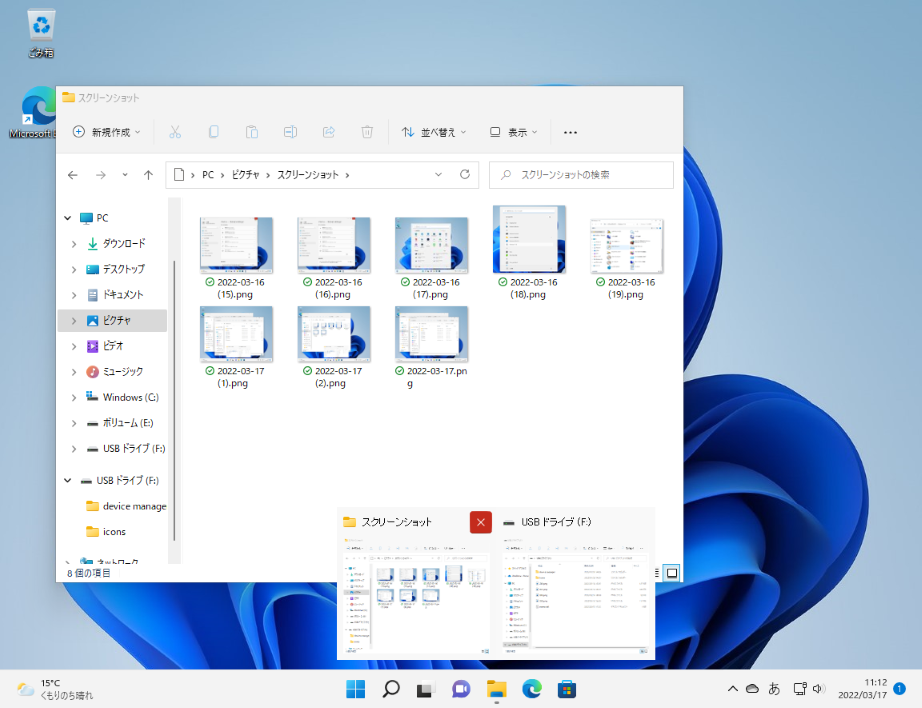
Task: Open the Windows Start menu
Action: click(x=355, y=689)
